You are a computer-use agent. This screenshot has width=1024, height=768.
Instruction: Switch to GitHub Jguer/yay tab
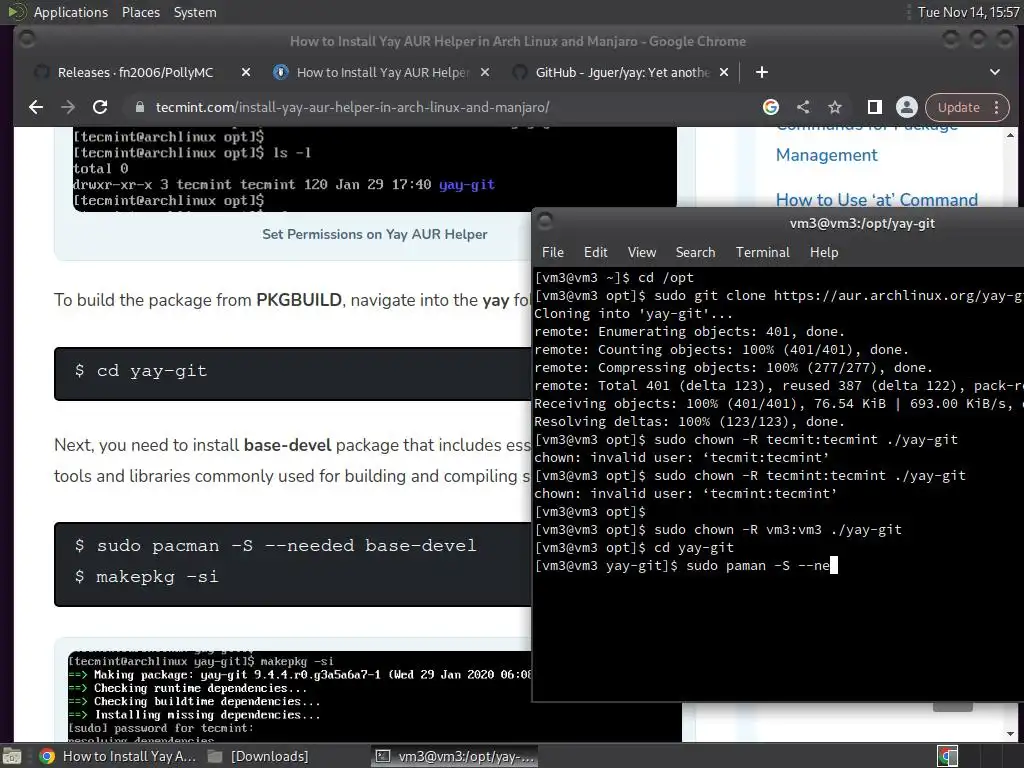[x=622, y=72]
